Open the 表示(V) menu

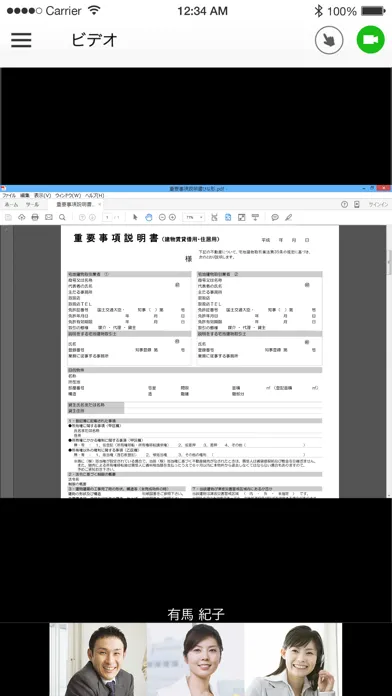(x=42, y=195)
